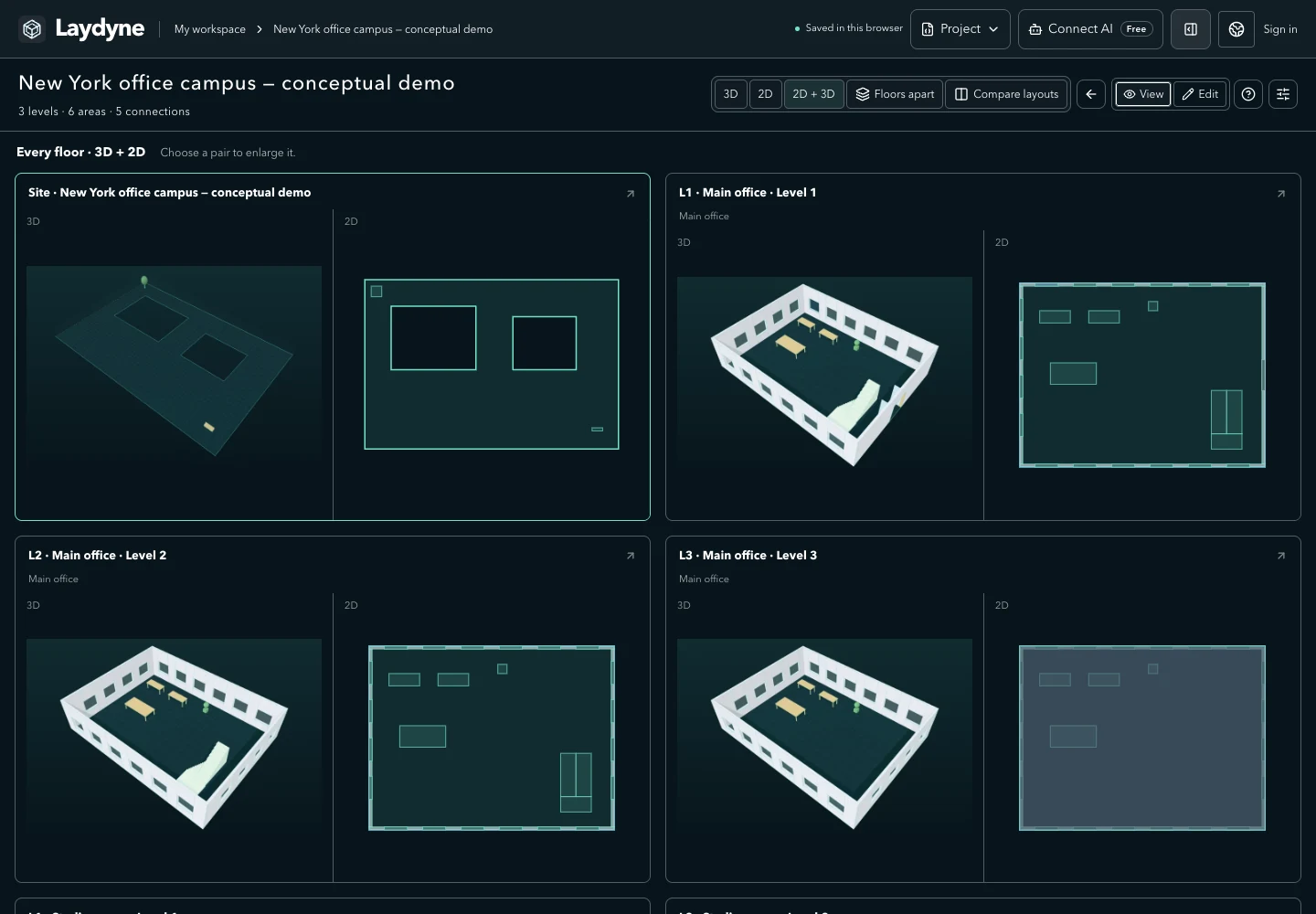Open My workspace breadcrumb link

(210, 29)
